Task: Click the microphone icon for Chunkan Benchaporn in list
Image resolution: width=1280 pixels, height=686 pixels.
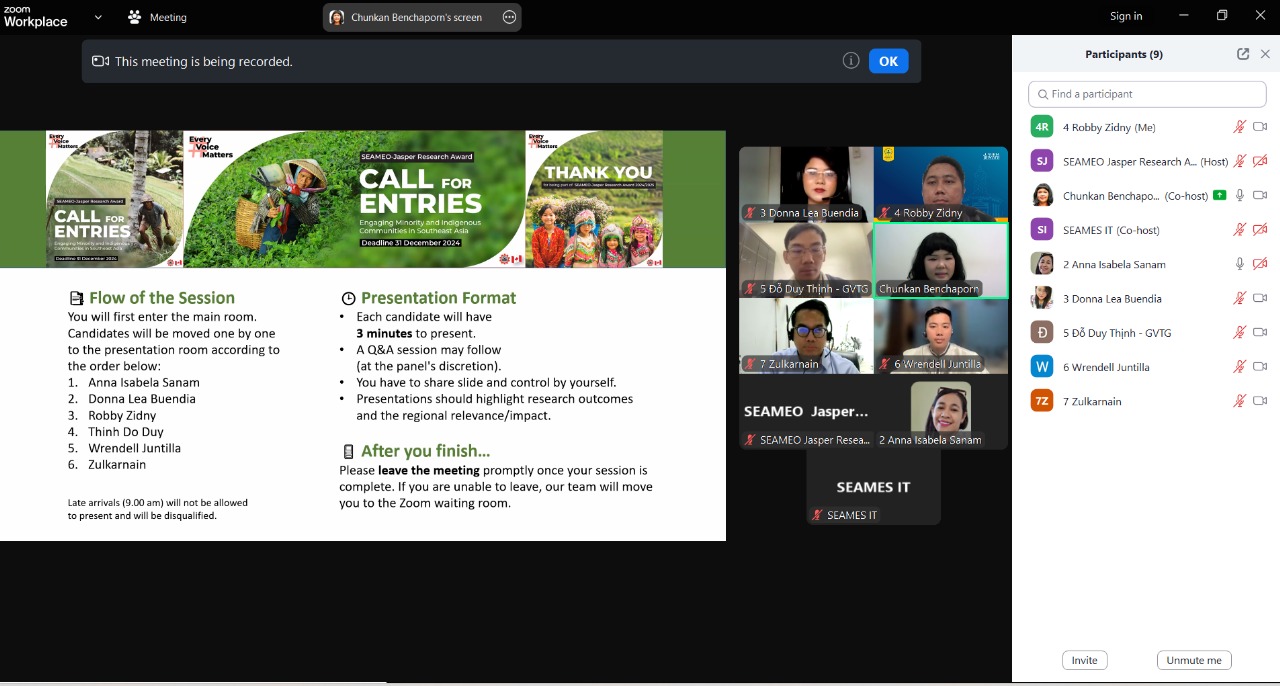Action: coord(1240,195)
